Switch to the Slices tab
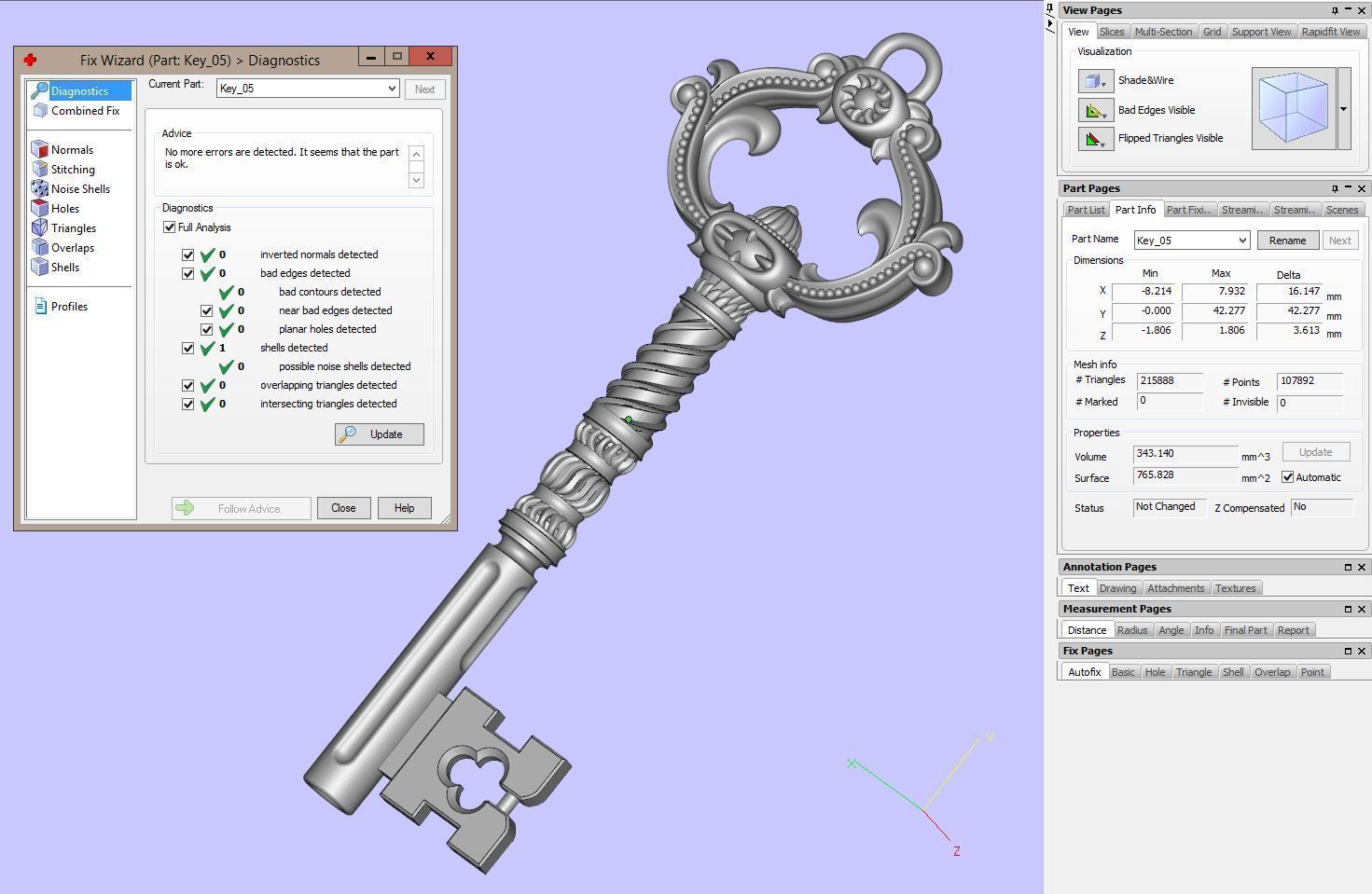Screen dimensions: 1372x894 coord(1112,32)
